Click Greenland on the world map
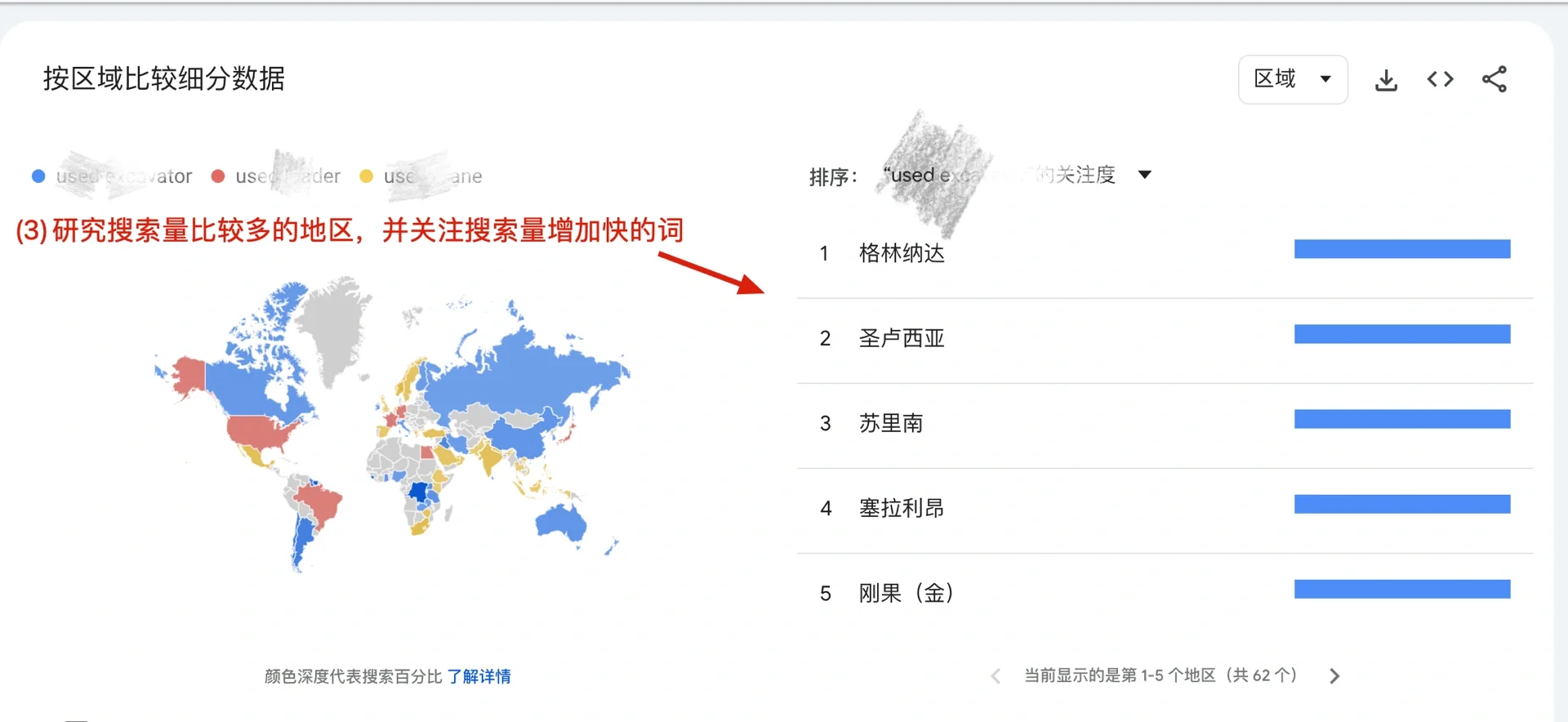 335,327
